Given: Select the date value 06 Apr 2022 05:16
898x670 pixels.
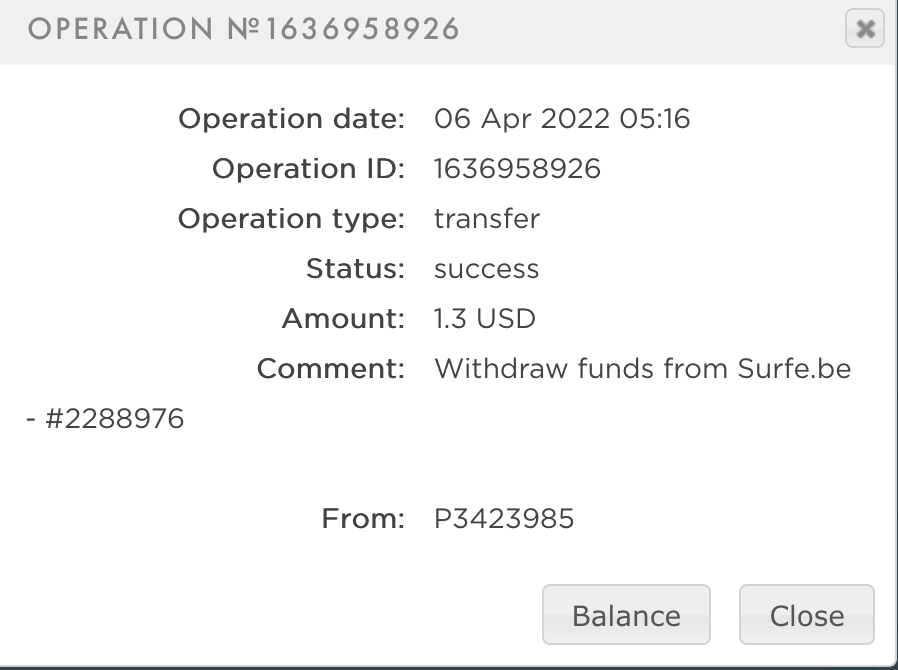Looking at the screenshot, I should [x=562, y=119].
